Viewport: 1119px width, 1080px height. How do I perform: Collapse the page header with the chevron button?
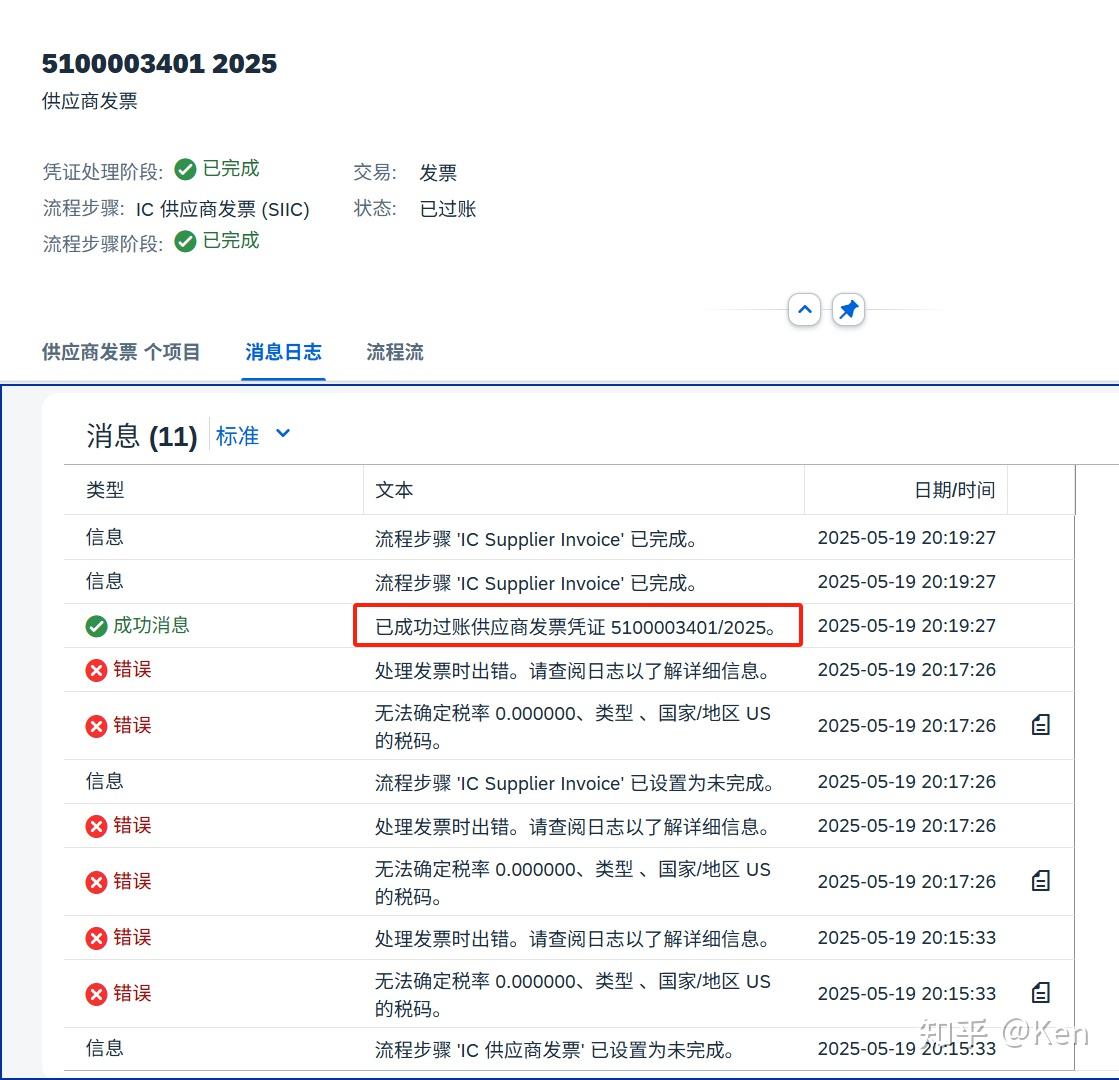[805, 310]
